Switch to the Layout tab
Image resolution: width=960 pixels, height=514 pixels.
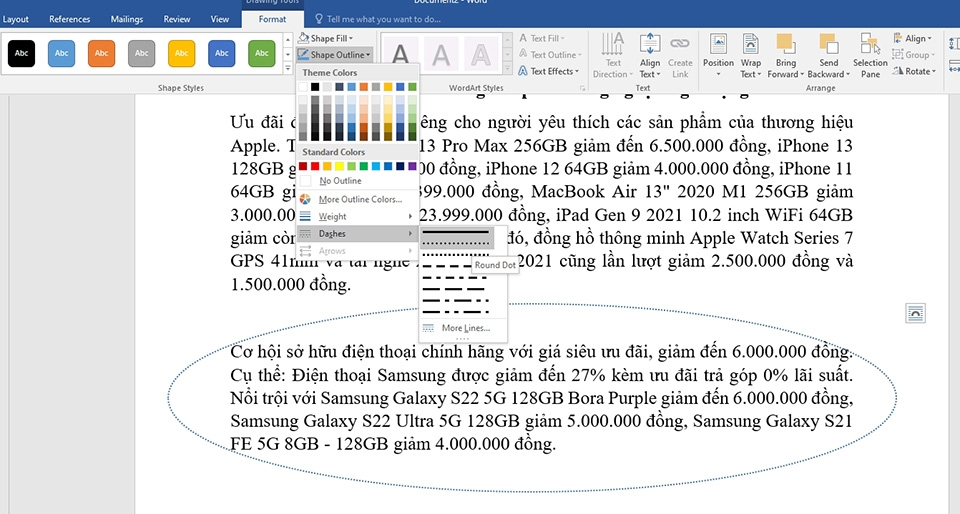tap(15, 19)
